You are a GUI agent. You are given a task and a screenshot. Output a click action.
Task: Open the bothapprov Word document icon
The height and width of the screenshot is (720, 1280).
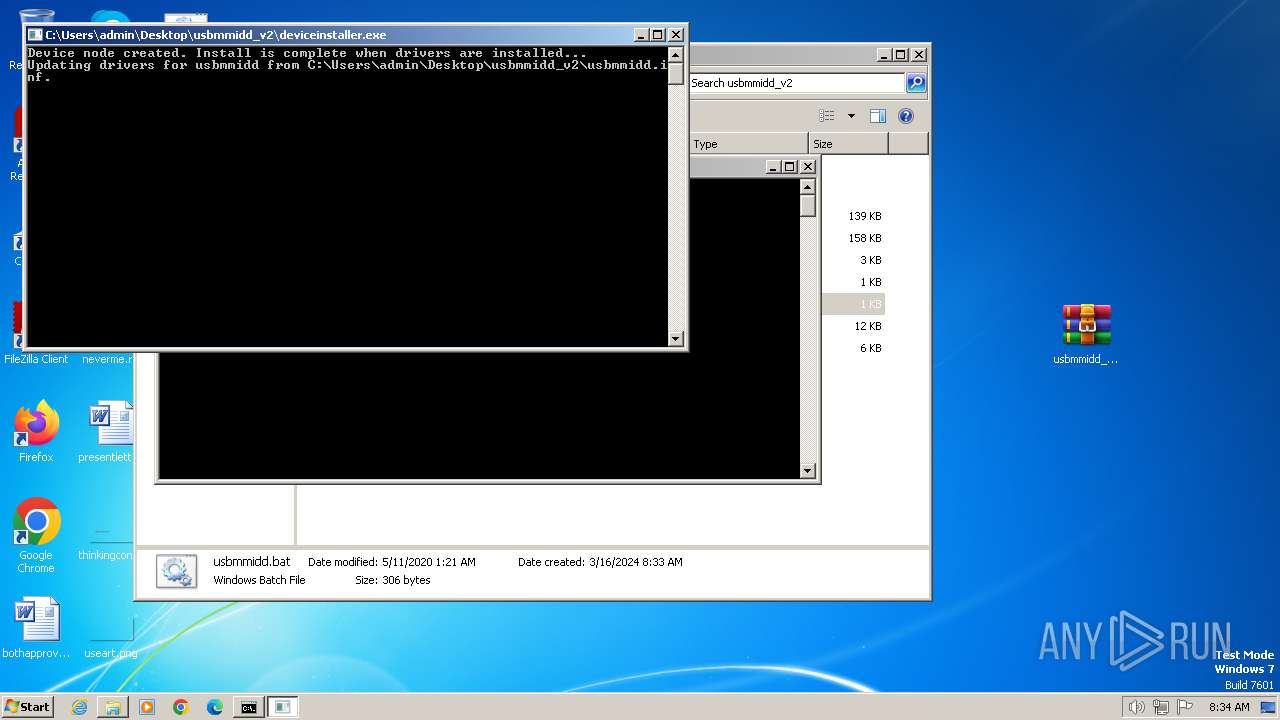(x=36, y=627)
